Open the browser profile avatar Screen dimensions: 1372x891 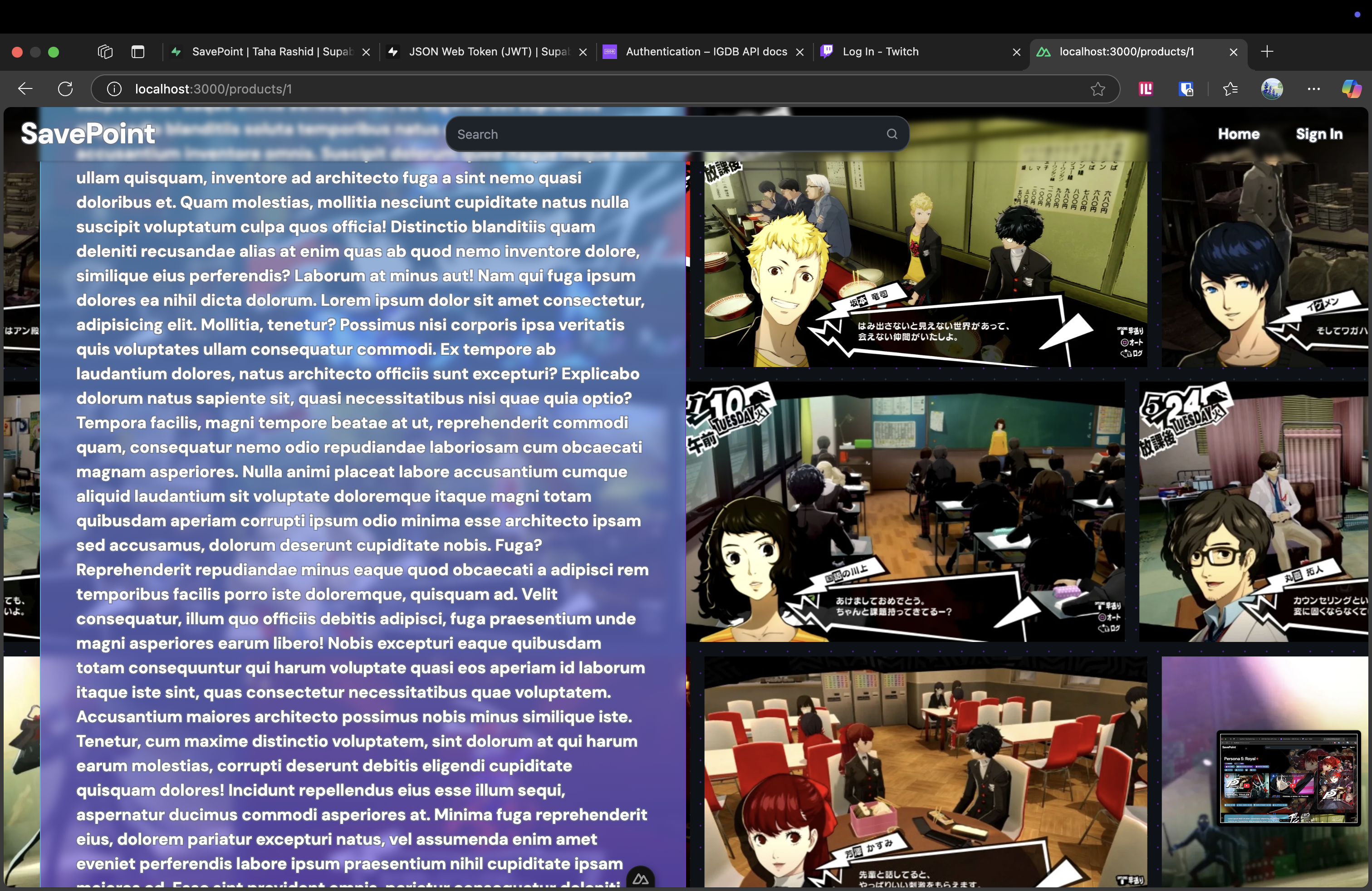click(1272, 89)
